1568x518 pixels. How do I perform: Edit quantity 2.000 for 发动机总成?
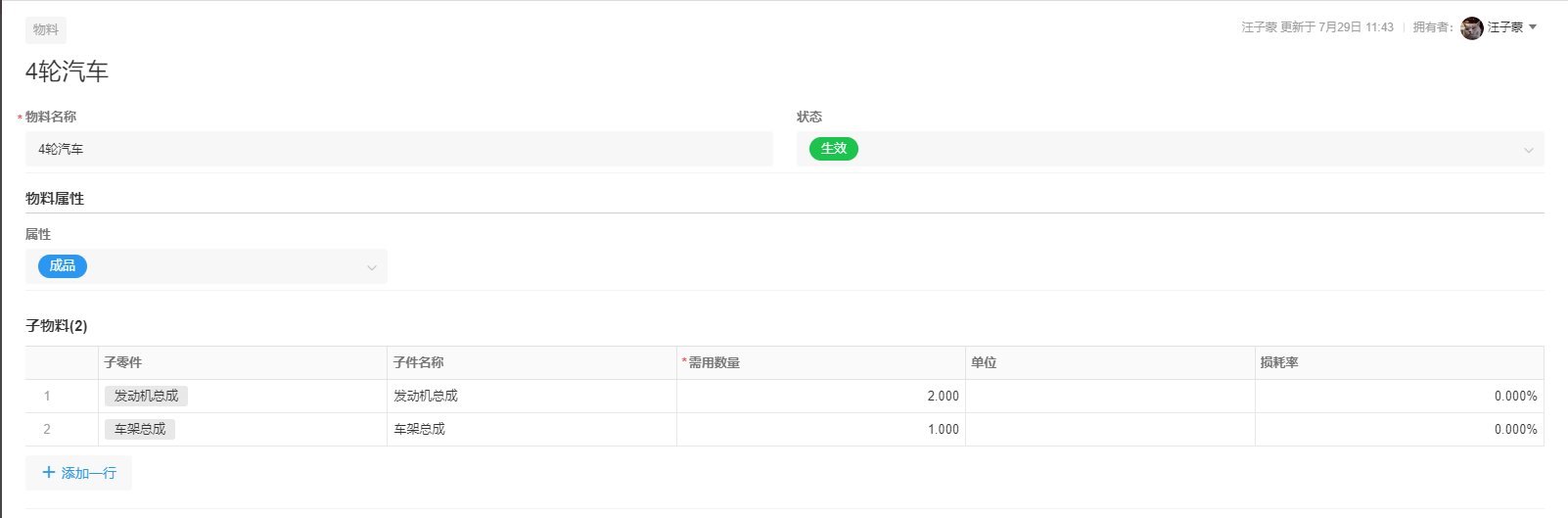pyautogui.click(x=820, y=396)
